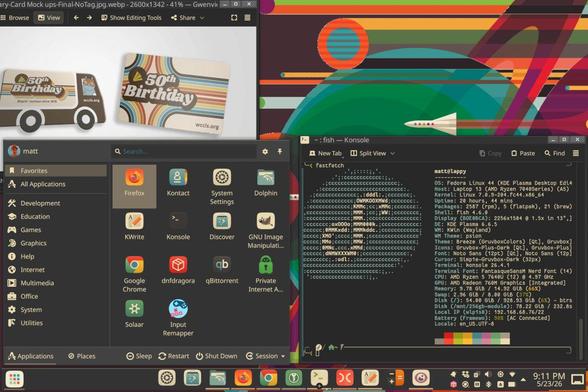
Task: Open Dolphin file manager from the taskbar
Action: click(x=218, y=378)
